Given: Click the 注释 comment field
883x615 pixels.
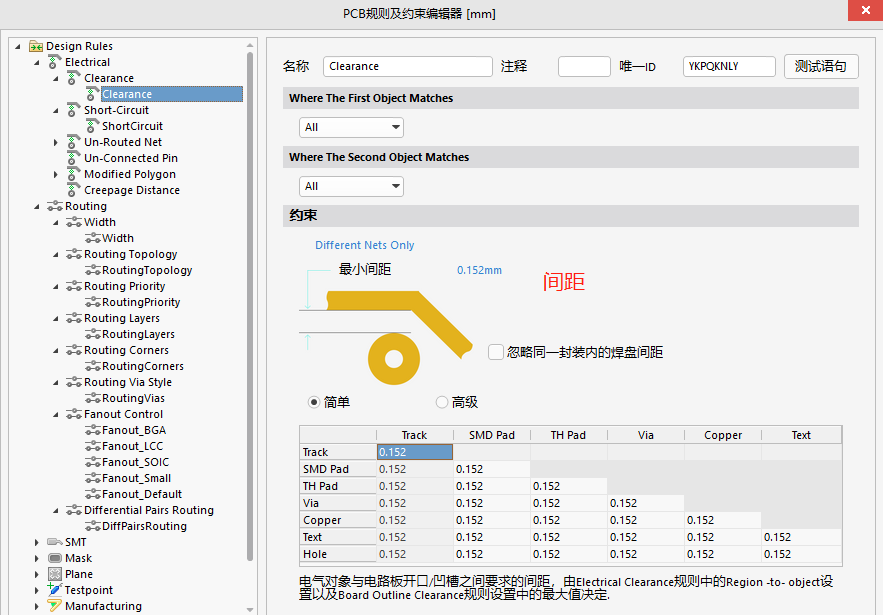Looking at the screenshot, I should tap(584, 66).
